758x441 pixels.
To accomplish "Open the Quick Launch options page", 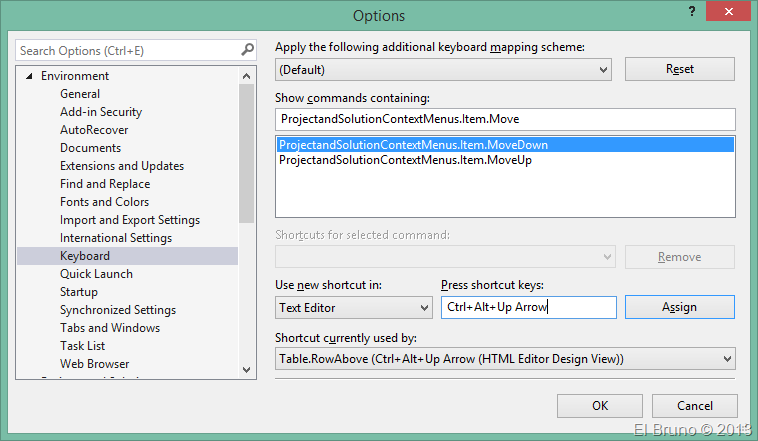I will pos(96,274).
